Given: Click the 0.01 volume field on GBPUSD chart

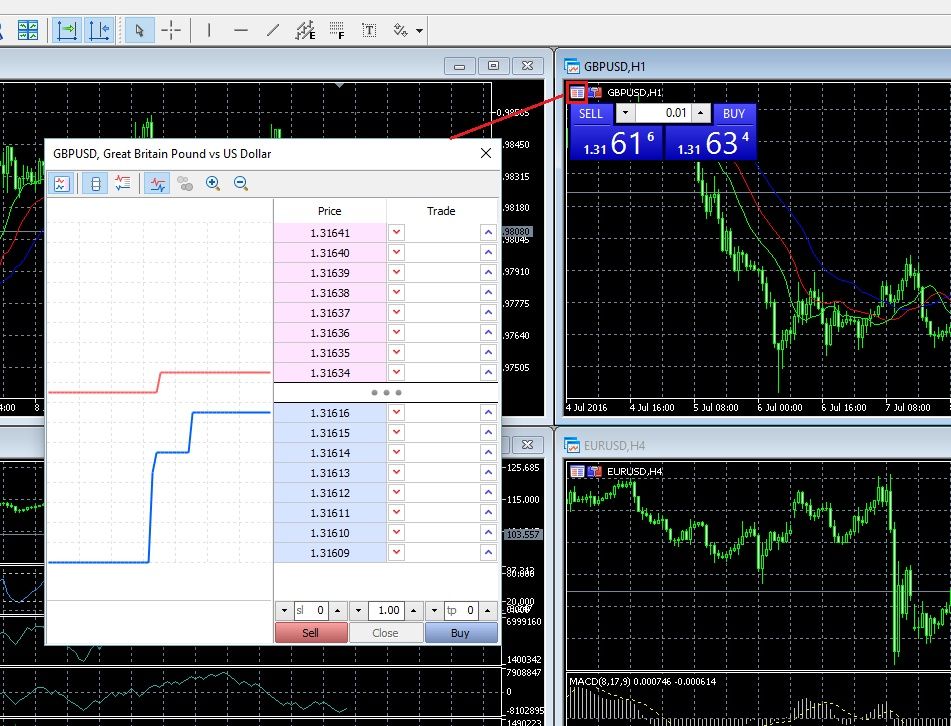Looking at the screenshot, I should pos(665,113).
